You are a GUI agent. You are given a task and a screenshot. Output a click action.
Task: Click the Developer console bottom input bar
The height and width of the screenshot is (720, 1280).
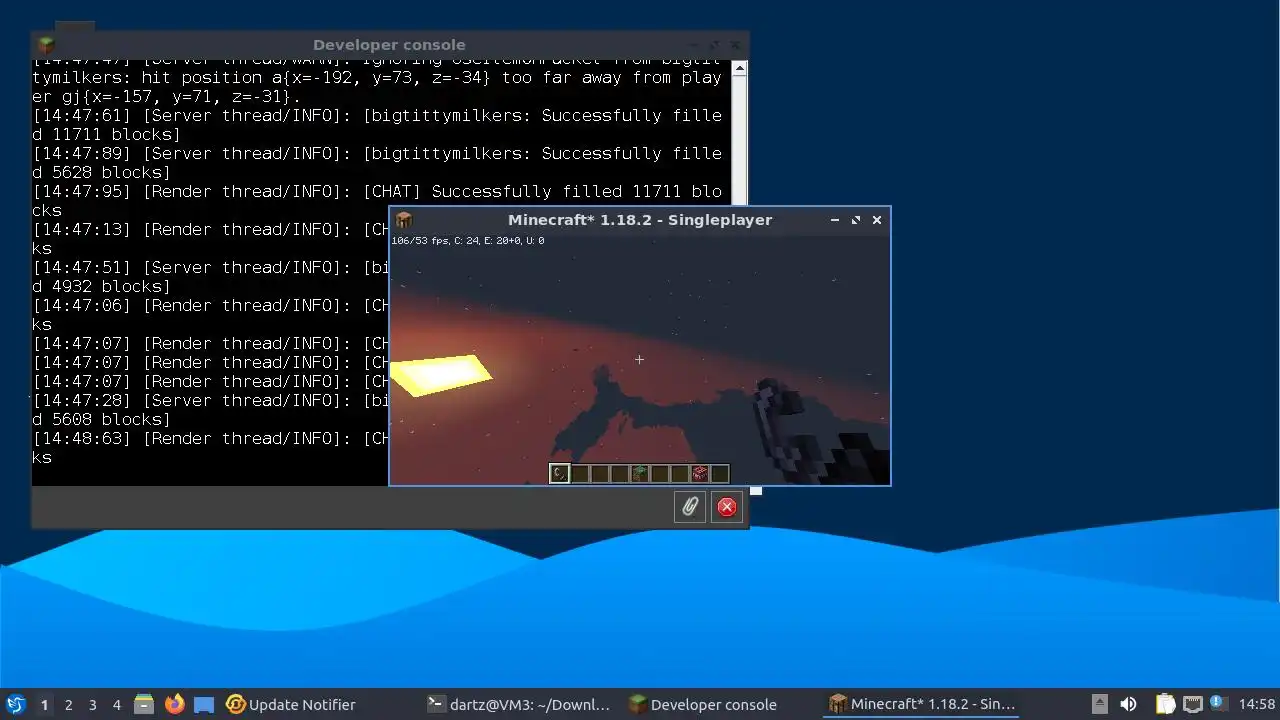(x=350, y=507)
